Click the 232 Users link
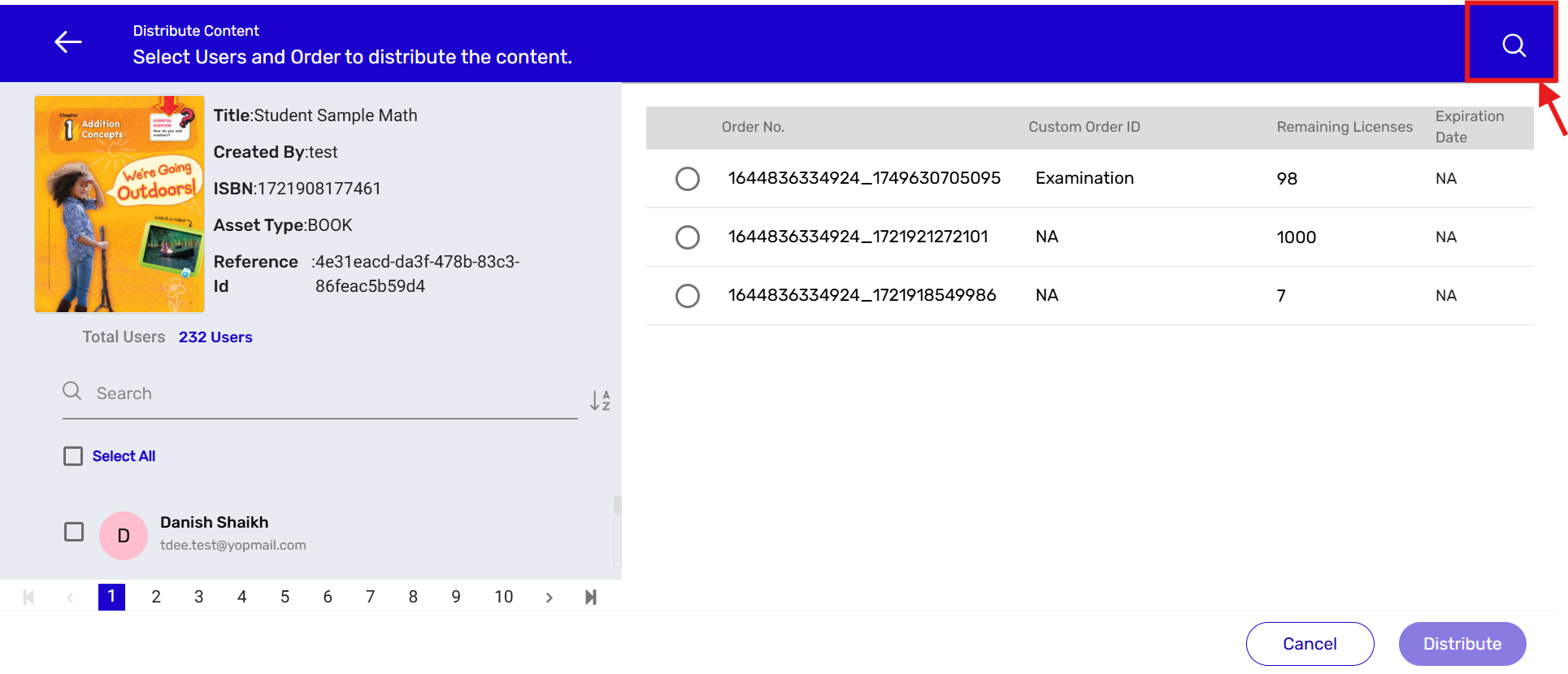1568x674 pixels. 215,337
